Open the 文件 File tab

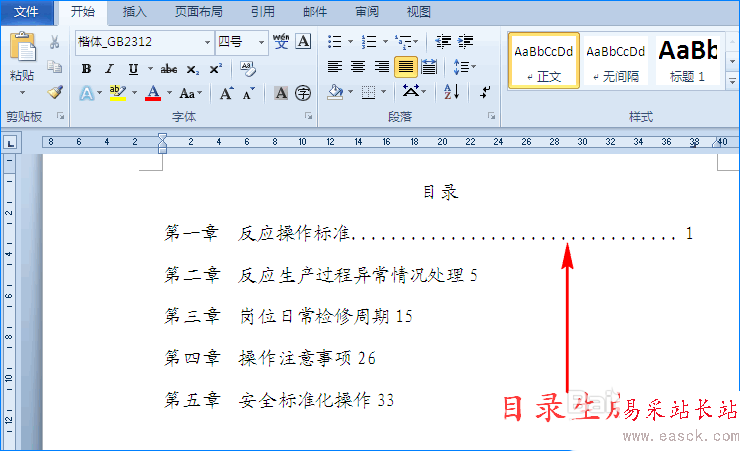[26, 12]
